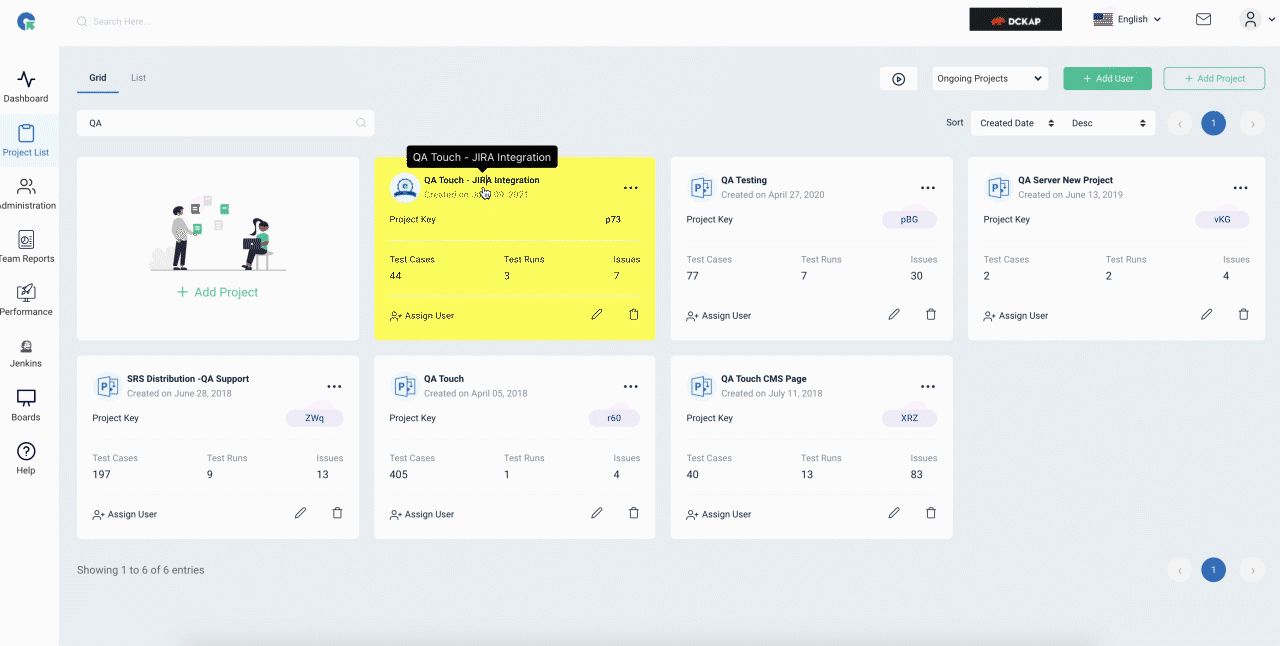Edit the QA Touch project card

click(x=597, y=513)
